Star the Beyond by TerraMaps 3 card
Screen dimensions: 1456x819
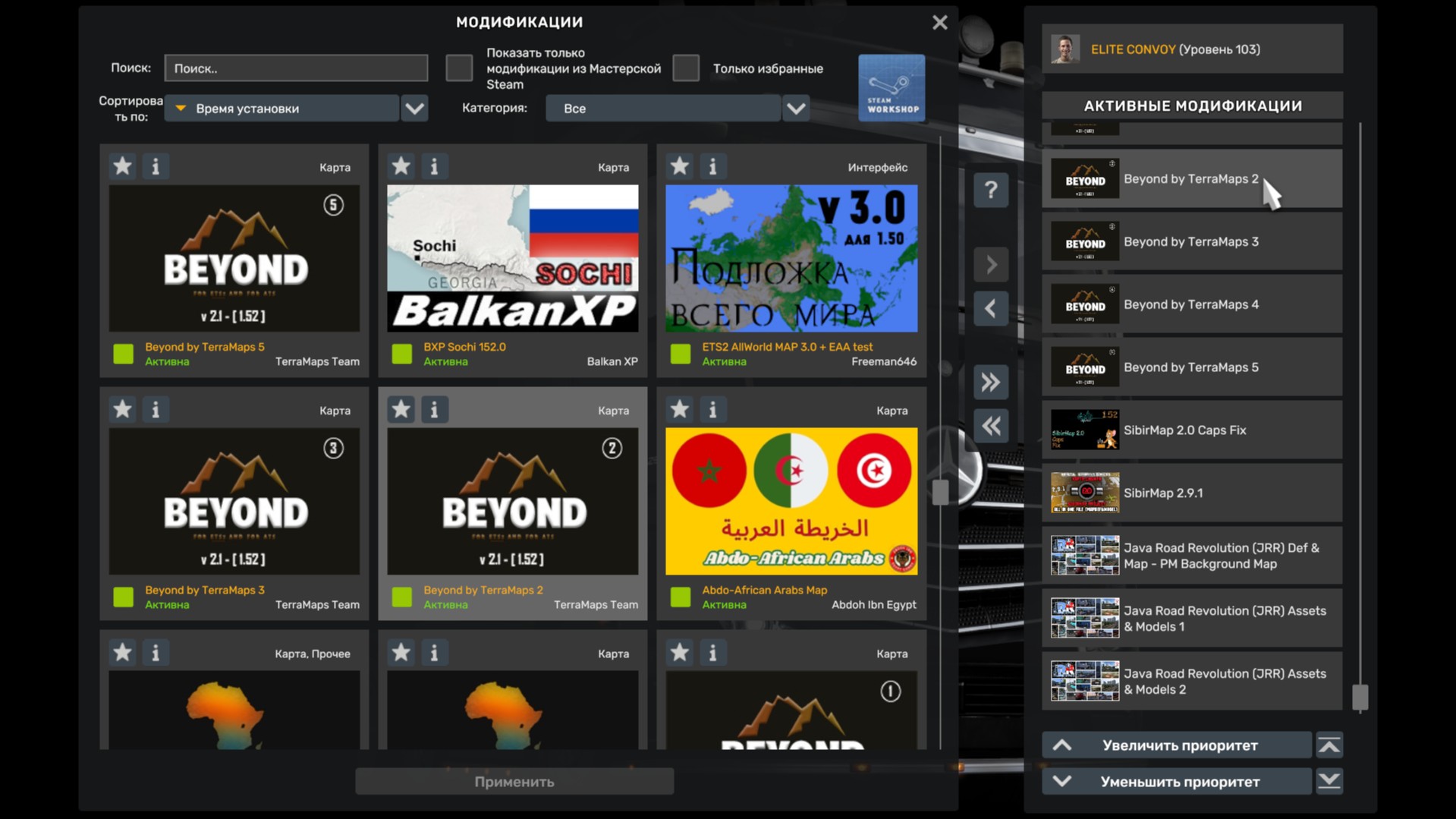click(122, 410)
